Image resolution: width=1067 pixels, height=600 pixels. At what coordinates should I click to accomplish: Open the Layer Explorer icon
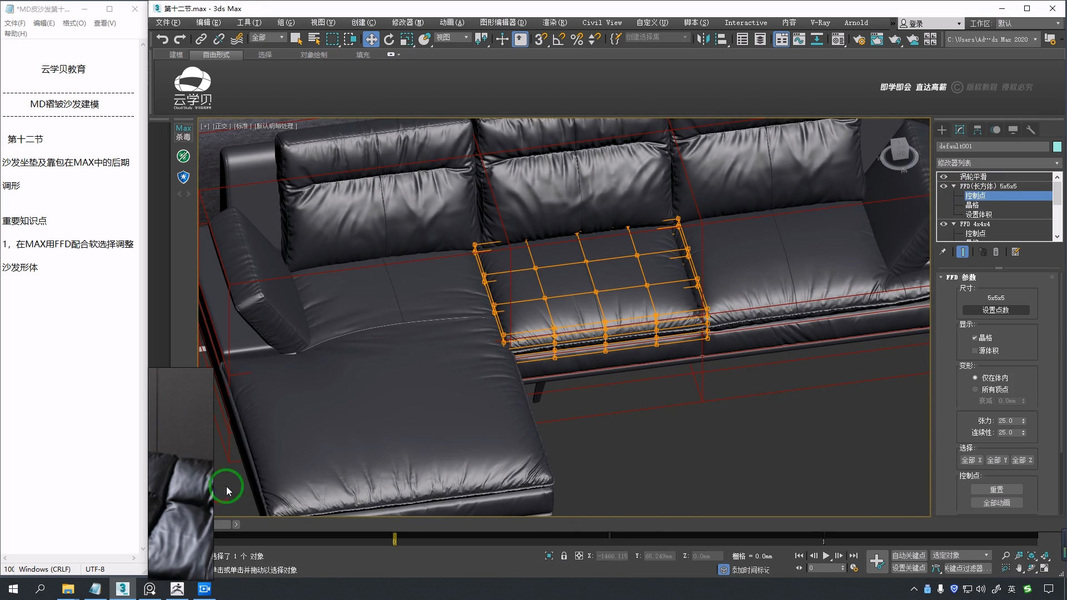[x=759, y=39]
